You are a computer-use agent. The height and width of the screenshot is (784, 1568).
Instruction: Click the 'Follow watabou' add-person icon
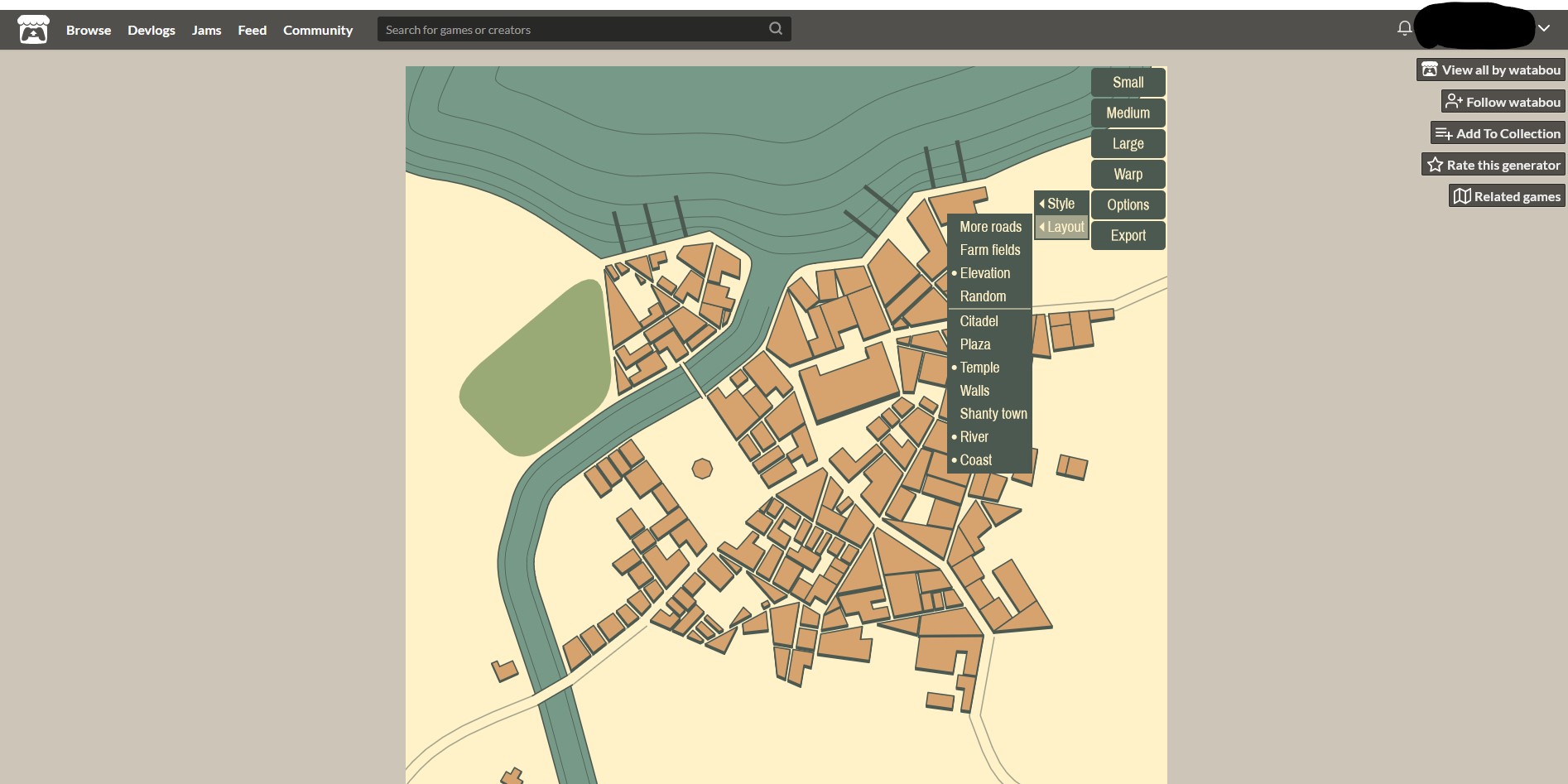[x=1455, y=101]
